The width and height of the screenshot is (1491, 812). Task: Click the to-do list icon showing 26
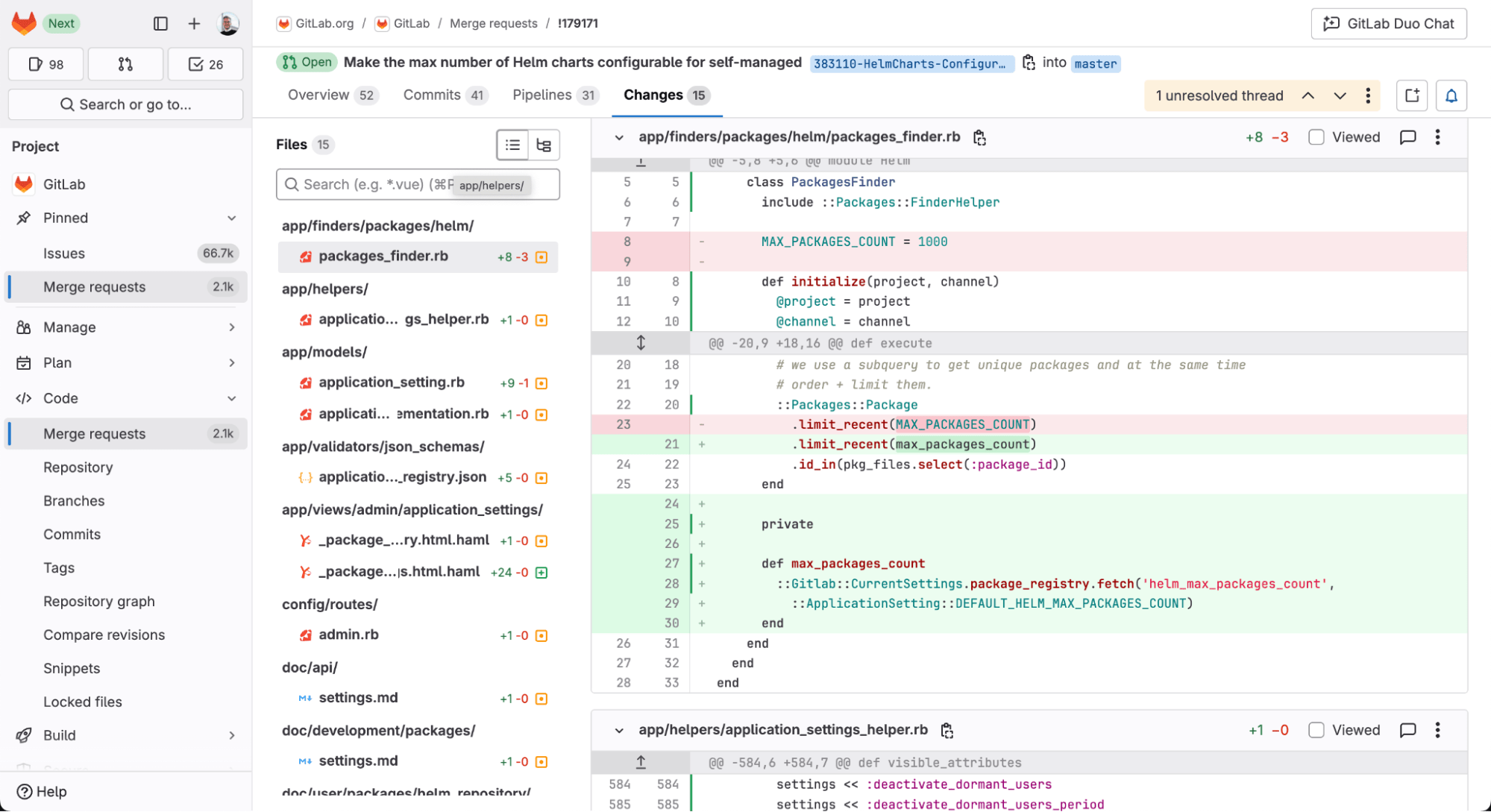click(205, 64)
